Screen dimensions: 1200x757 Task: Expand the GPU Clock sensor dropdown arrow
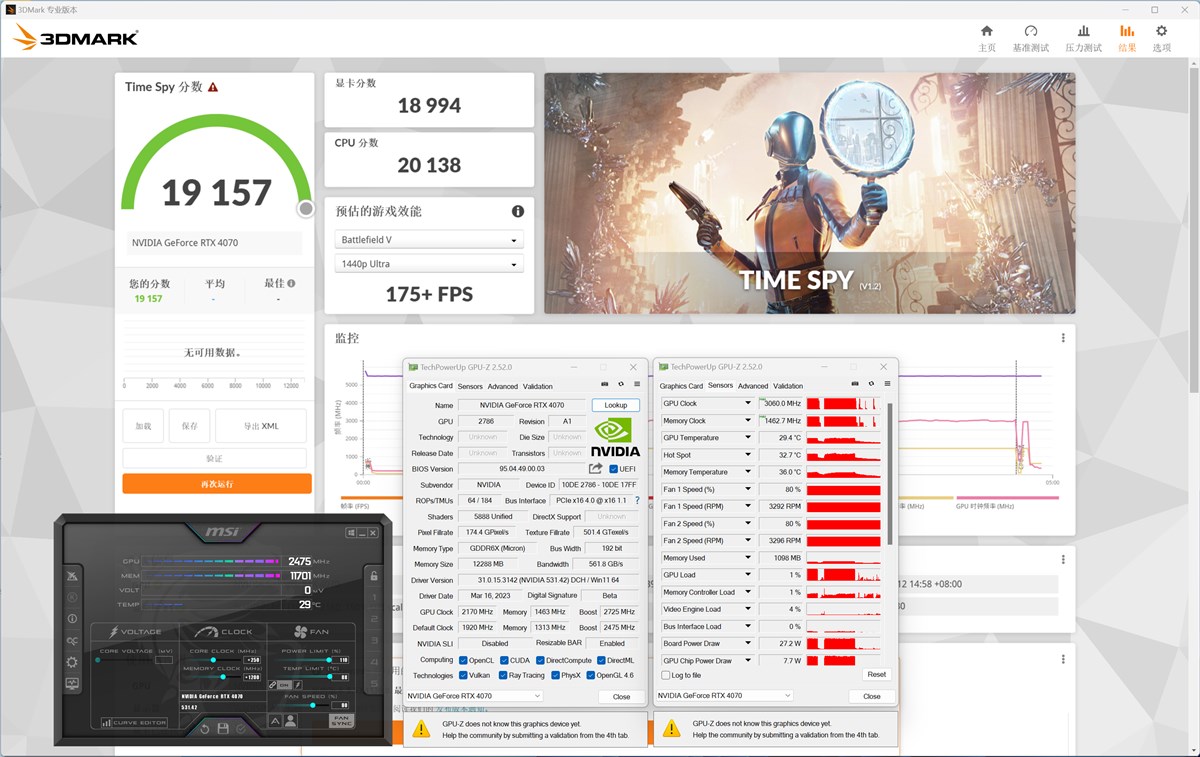[747, 404]
